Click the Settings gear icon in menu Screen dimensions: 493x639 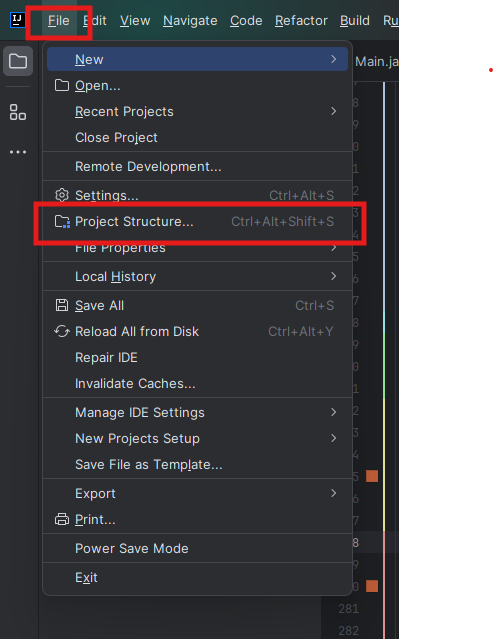coord(62,195)
